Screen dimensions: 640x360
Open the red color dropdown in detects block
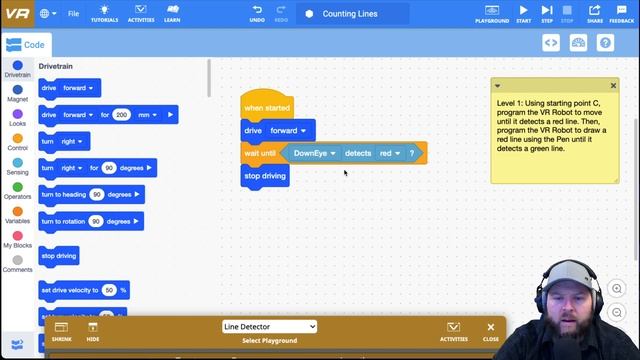coord(390,153)
